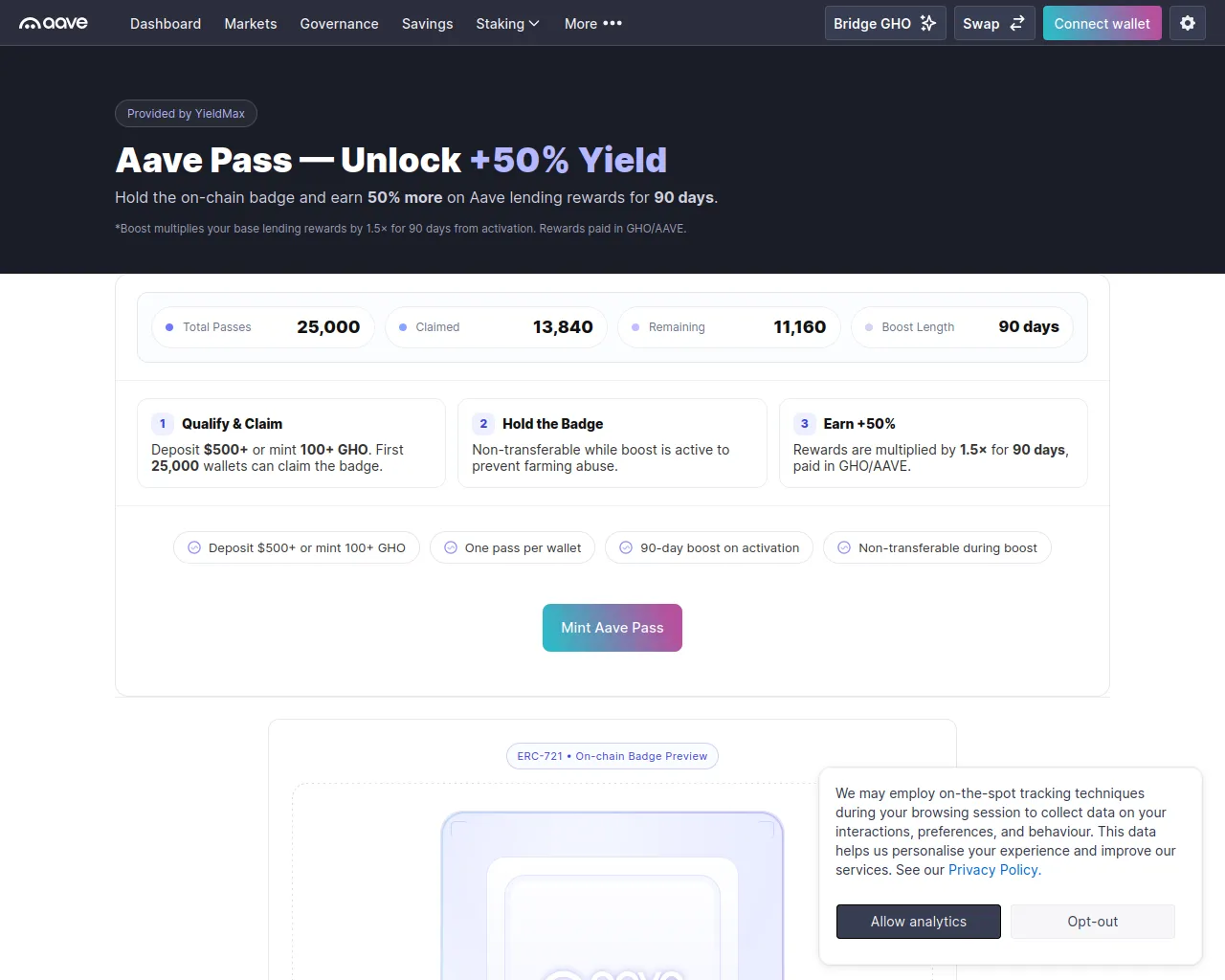Click the three-dot More icon
This screenshot has height=980, width=1225.
(x=612, y=23)
